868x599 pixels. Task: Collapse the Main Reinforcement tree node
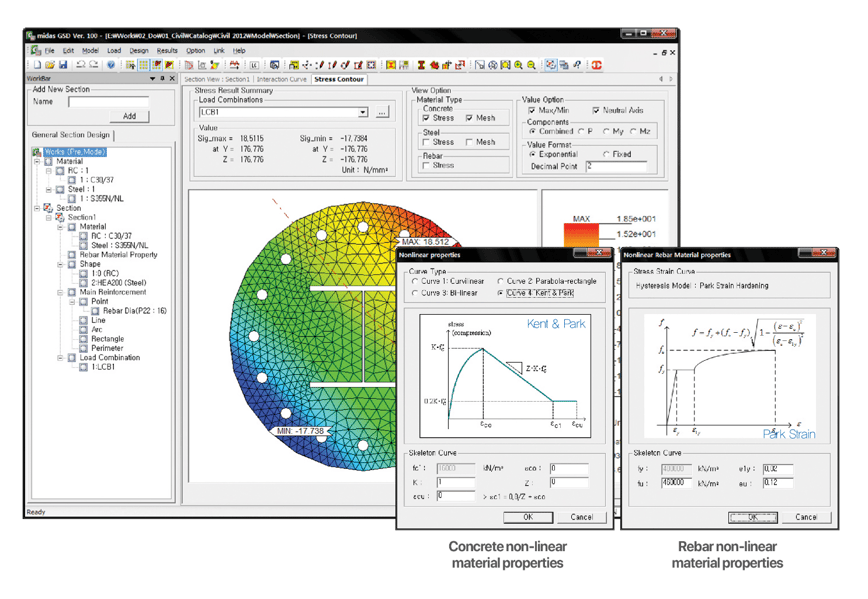pyautogui.click(x=61, y=292)
